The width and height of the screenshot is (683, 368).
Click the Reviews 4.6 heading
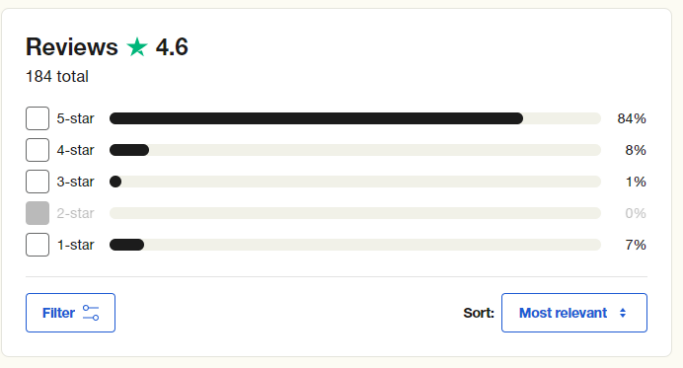point(107,47)
